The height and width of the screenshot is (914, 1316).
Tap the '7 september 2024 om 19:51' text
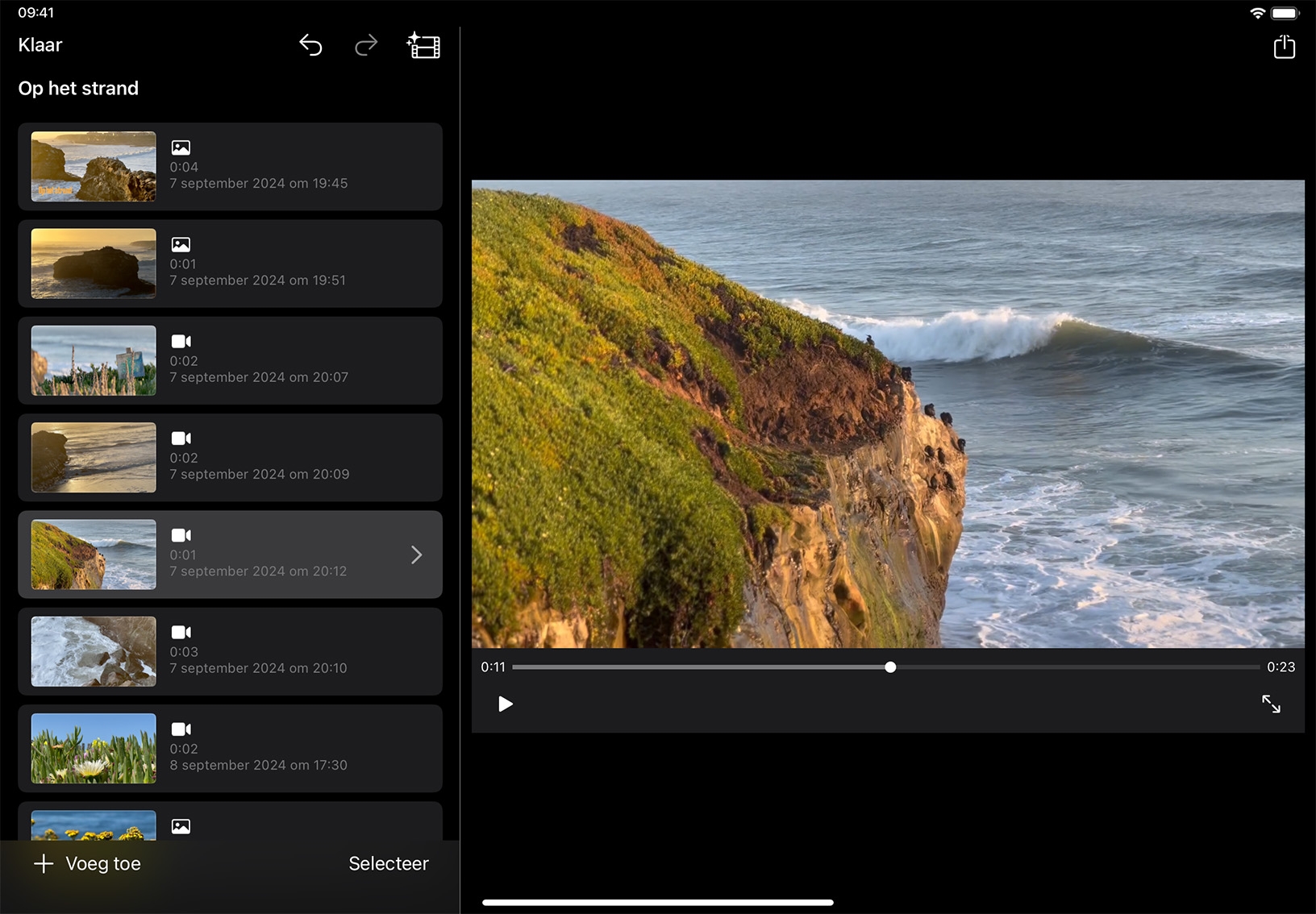[258, 280]
